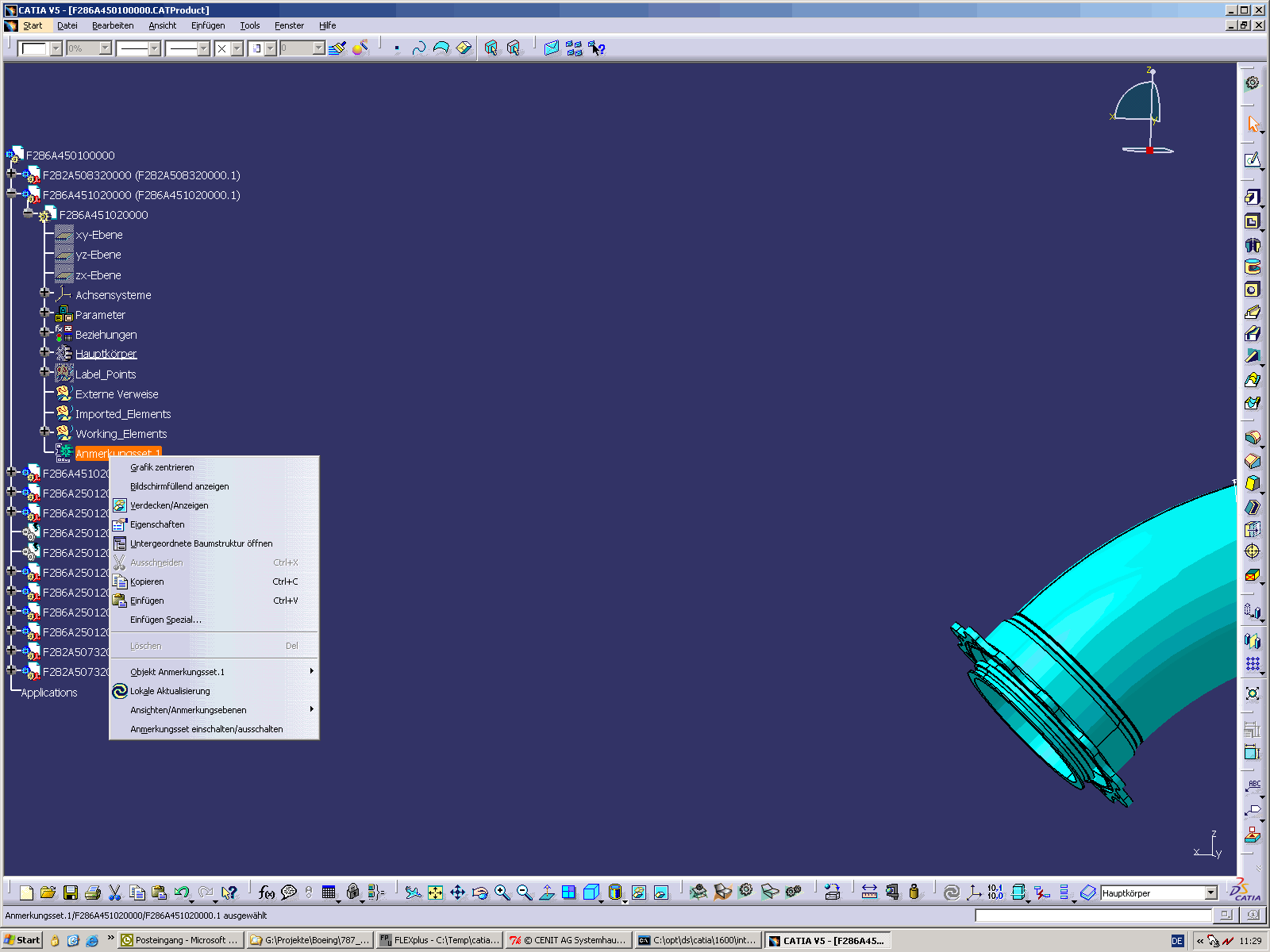Switch to FLEXplus taskbar window

[x=439, y=940]
